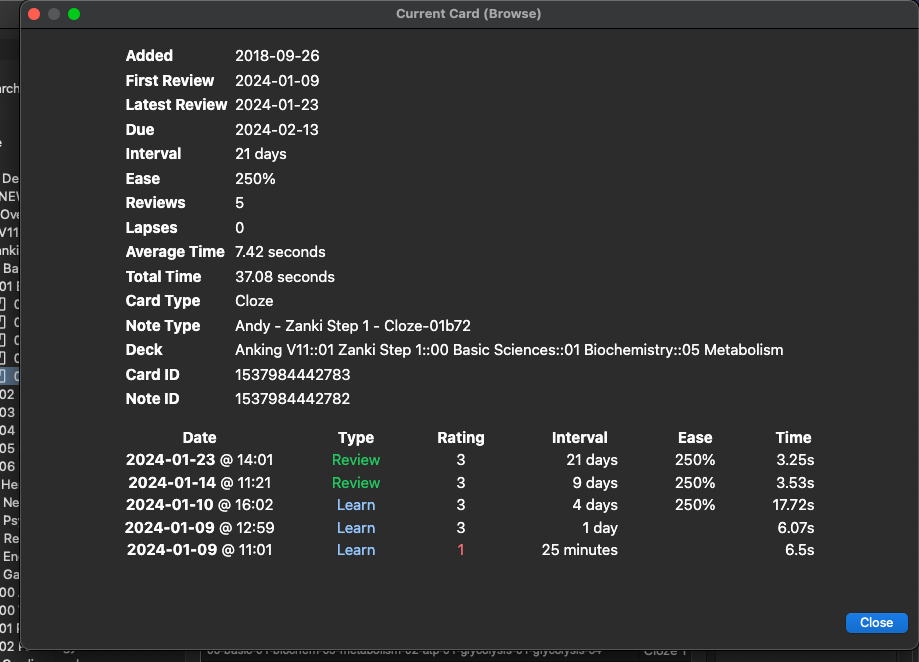Click the Note ID value 1537984442782
Viewport: 919px width, 662px height.
click(x=292, y=399)
